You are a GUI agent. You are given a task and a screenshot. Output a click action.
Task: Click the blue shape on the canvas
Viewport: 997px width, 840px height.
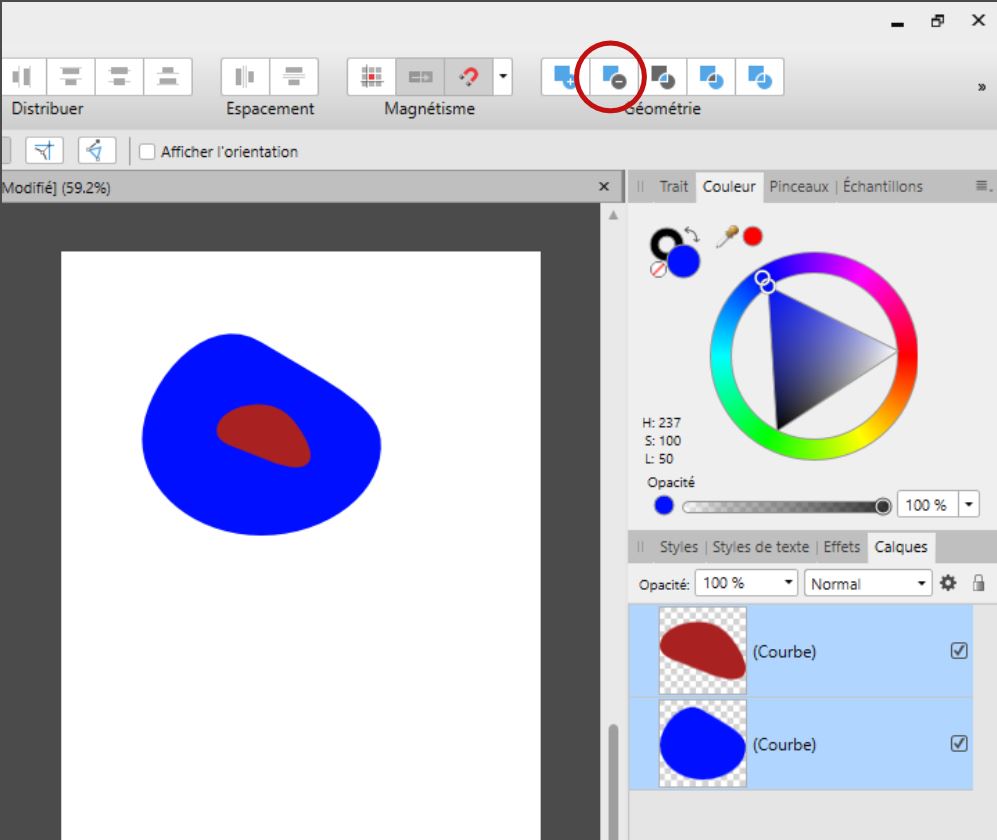click(261, 502)
